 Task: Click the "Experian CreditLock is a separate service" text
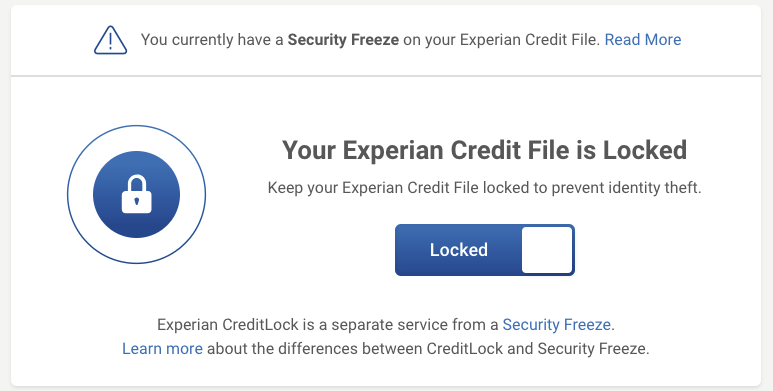tap(328, 324)
